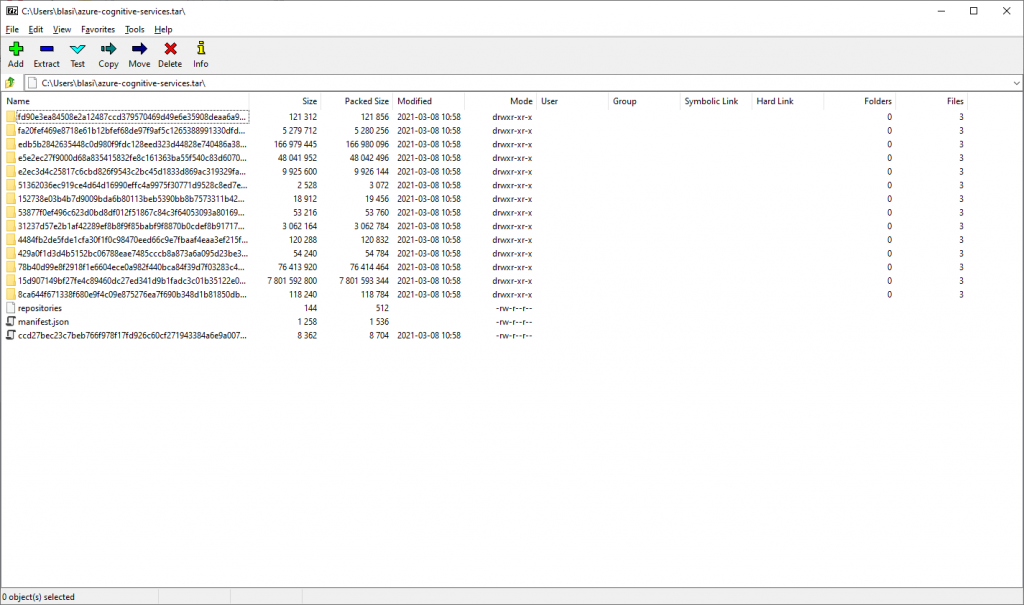Go up one folder level
This screenshot has width=1024, height=605.
click(x=10, y=83)
